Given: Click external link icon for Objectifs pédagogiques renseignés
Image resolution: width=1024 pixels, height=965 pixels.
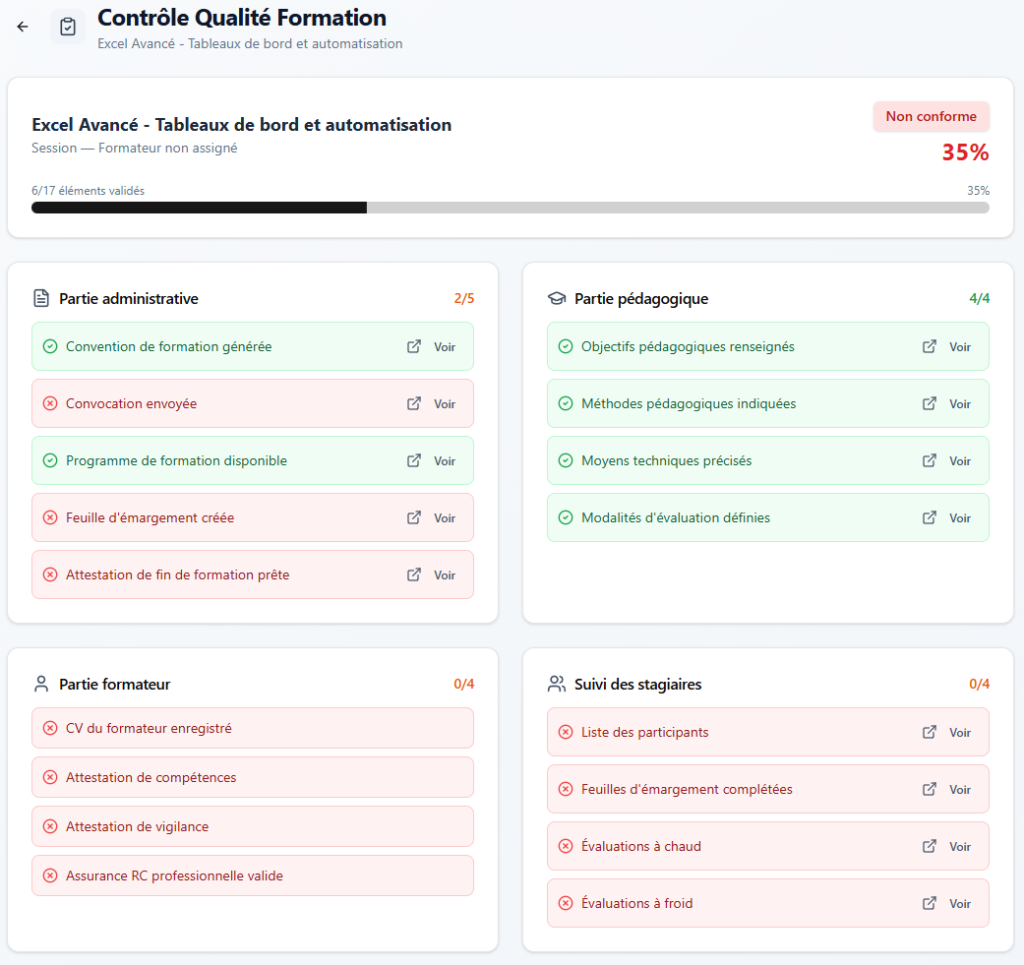Looking at the screenshot, I should click(929, 347).
